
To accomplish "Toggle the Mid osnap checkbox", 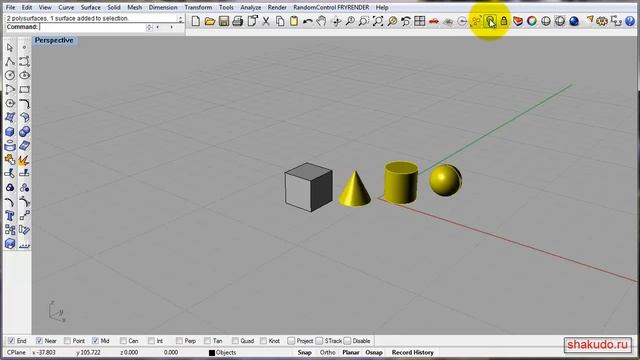I will point(95,341).
